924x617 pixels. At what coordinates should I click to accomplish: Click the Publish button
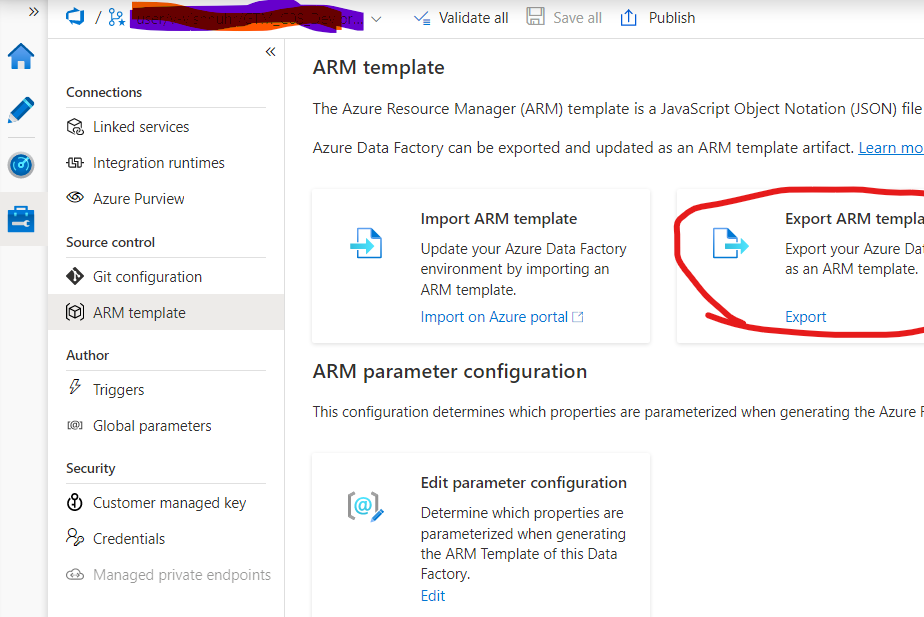tap(658, 18)
